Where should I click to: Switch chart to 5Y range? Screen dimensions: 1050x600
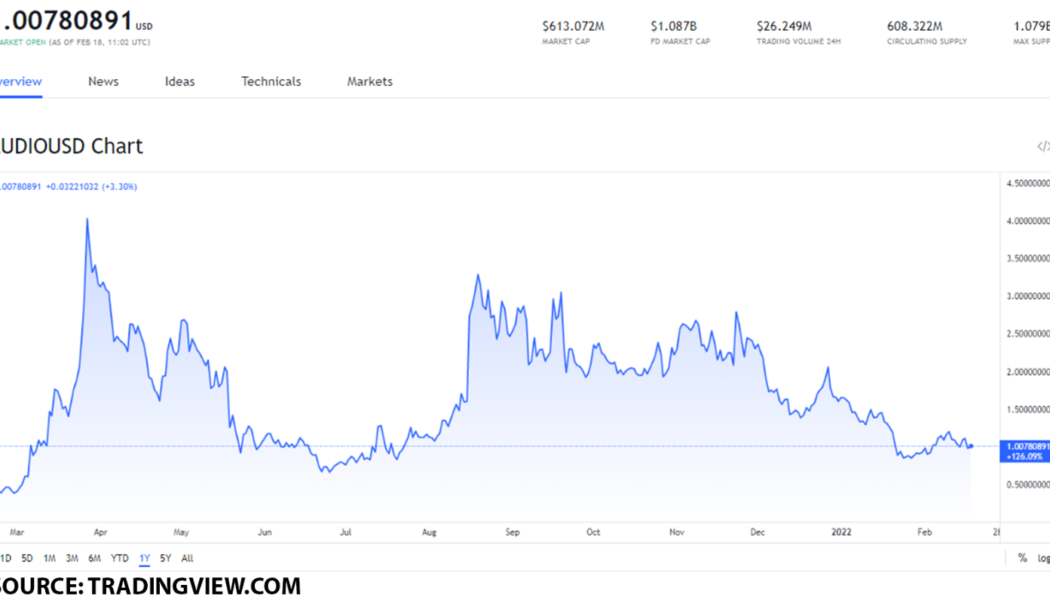(x=166, y=558)
